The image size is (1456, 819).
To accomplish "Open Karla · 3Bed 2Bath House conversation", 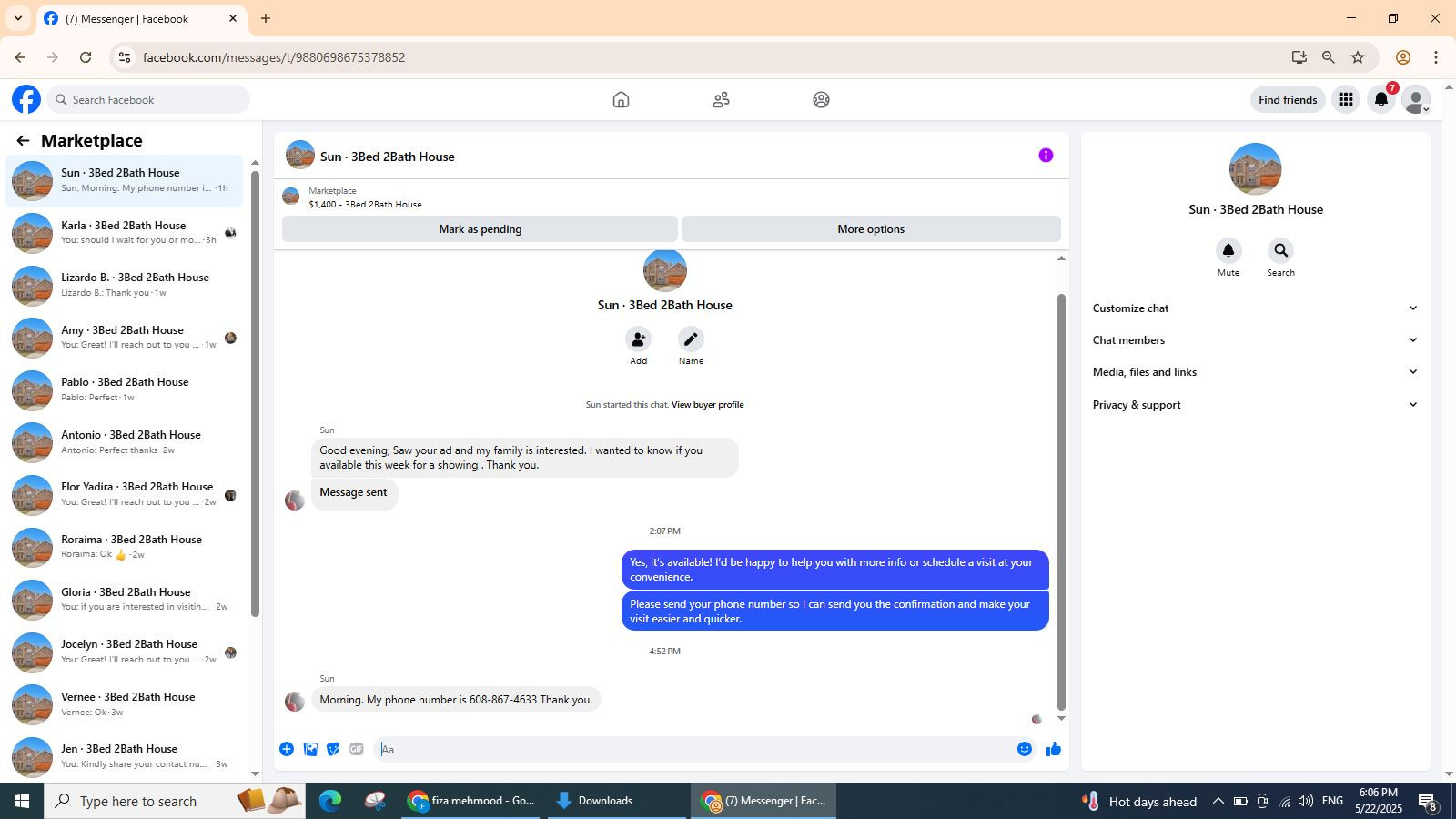I will [125, 233].
